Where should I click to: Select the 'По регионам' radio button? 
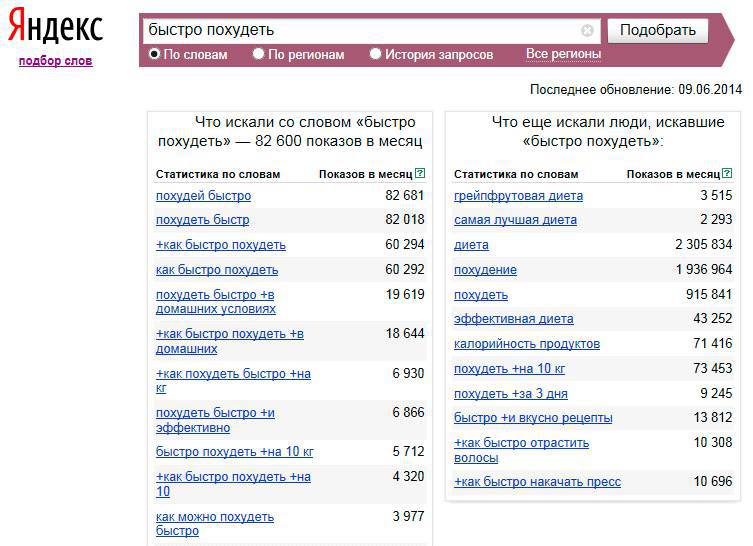click(259, 54)
